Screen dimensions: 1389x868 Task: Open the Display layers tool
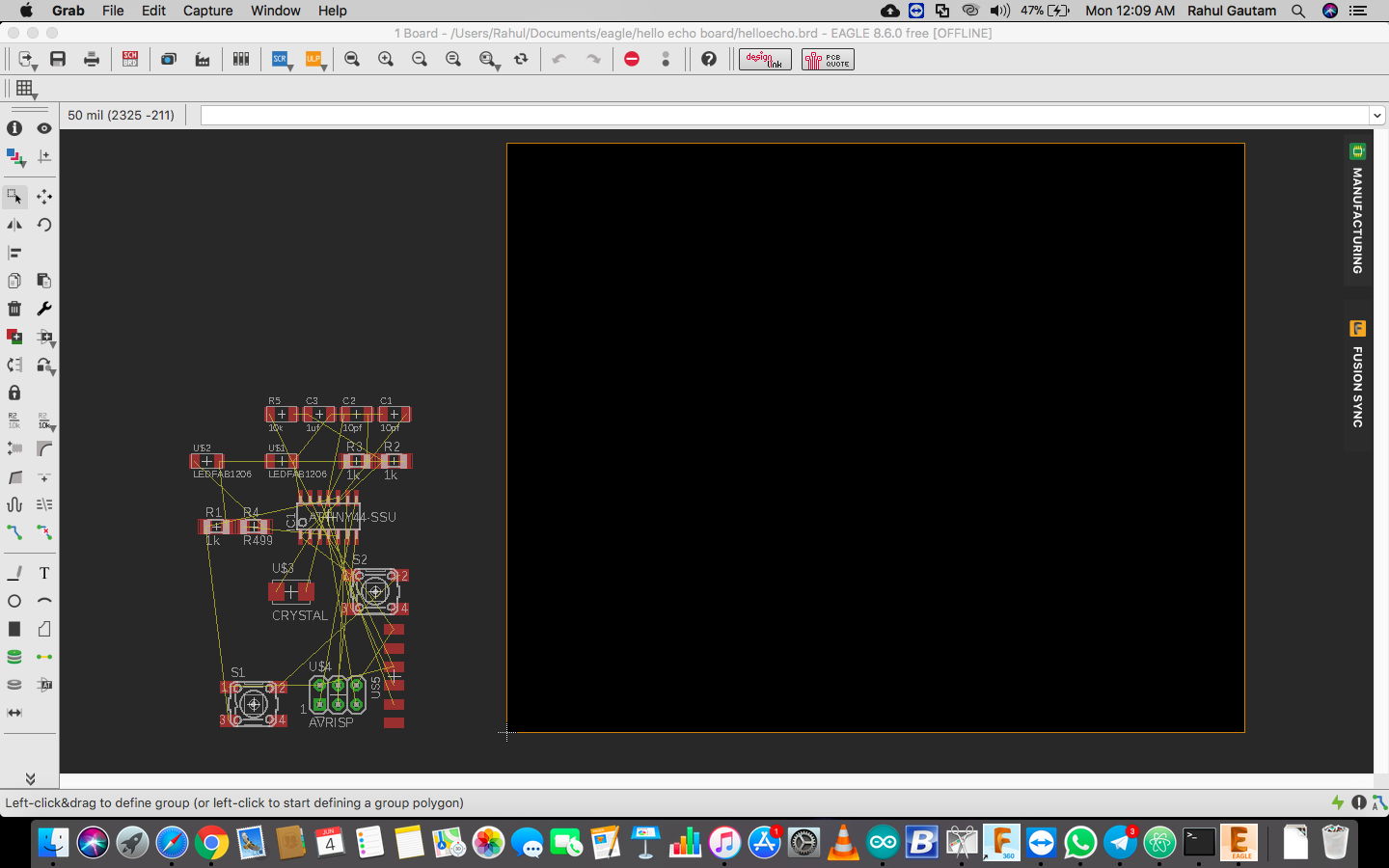14,156
